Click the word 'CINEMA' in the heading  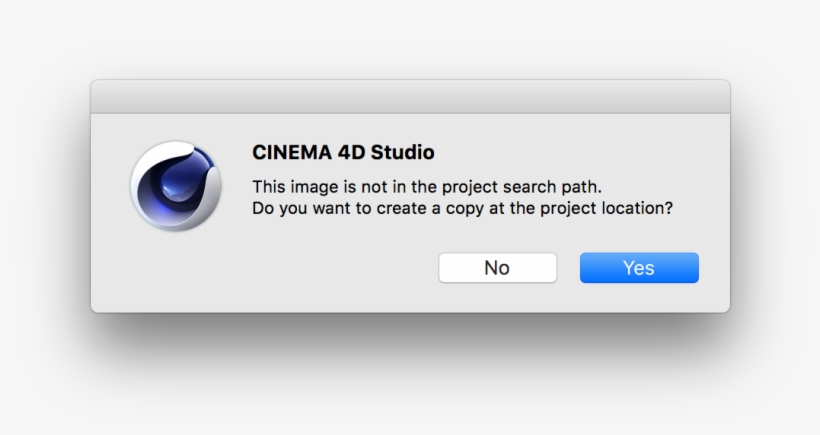[x=292, y=152]
